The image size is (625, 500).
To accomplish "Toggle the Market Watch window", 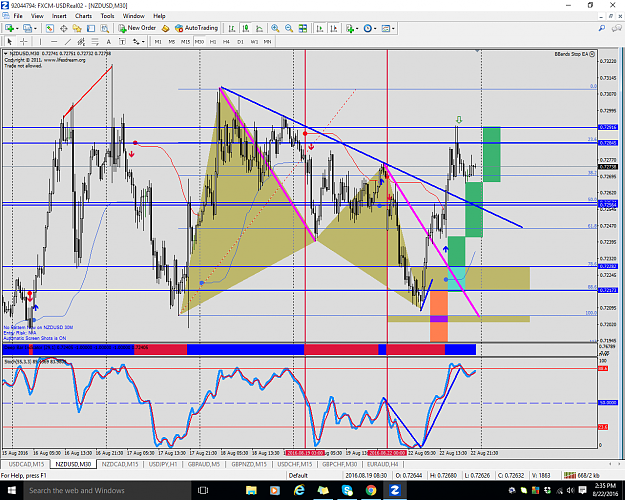I will 49,28.
